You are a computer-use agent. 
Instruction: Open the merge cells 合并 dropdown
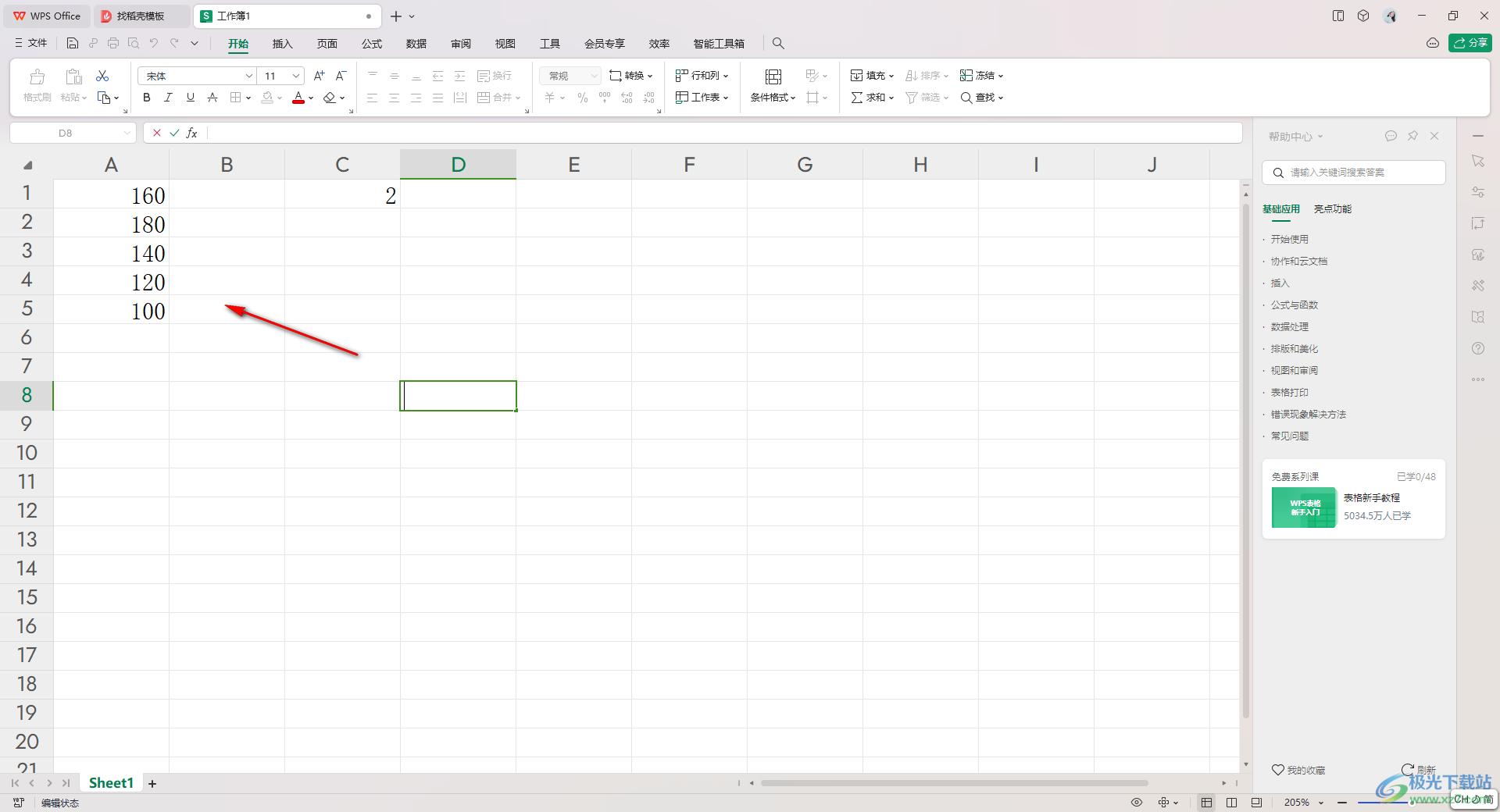pyautogui.click(x=498, y=98)
